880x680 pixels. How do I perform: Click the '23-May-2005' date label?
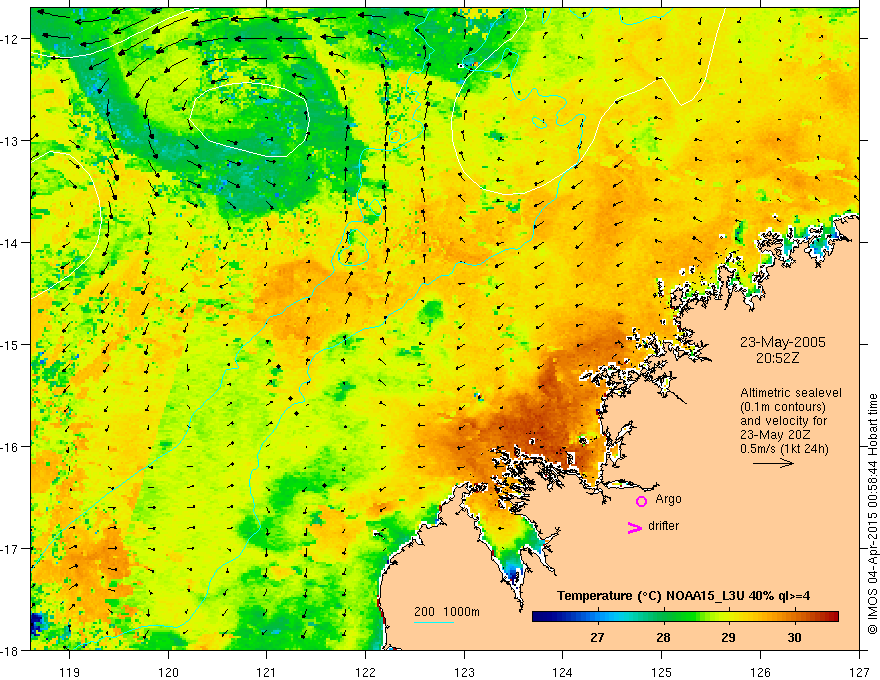[782, 342]
